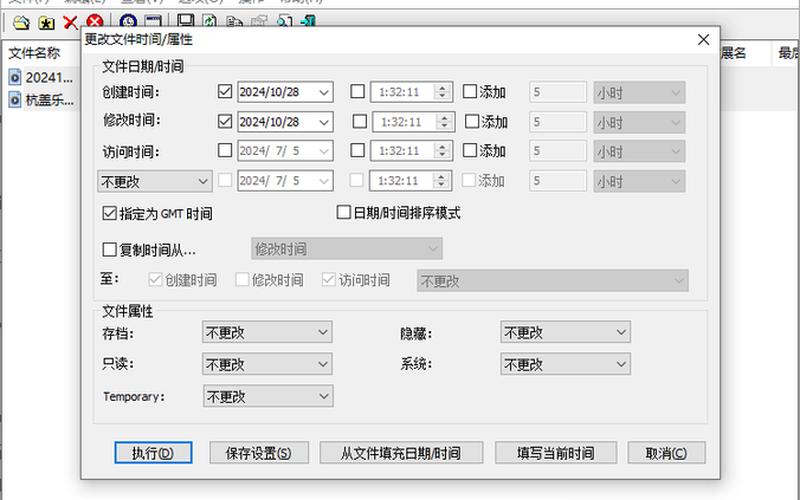Screen dimensions: 800x500
Task: Open the 小时 unit dropdown in 修改时间 row
Action: (x=639, y=122)
